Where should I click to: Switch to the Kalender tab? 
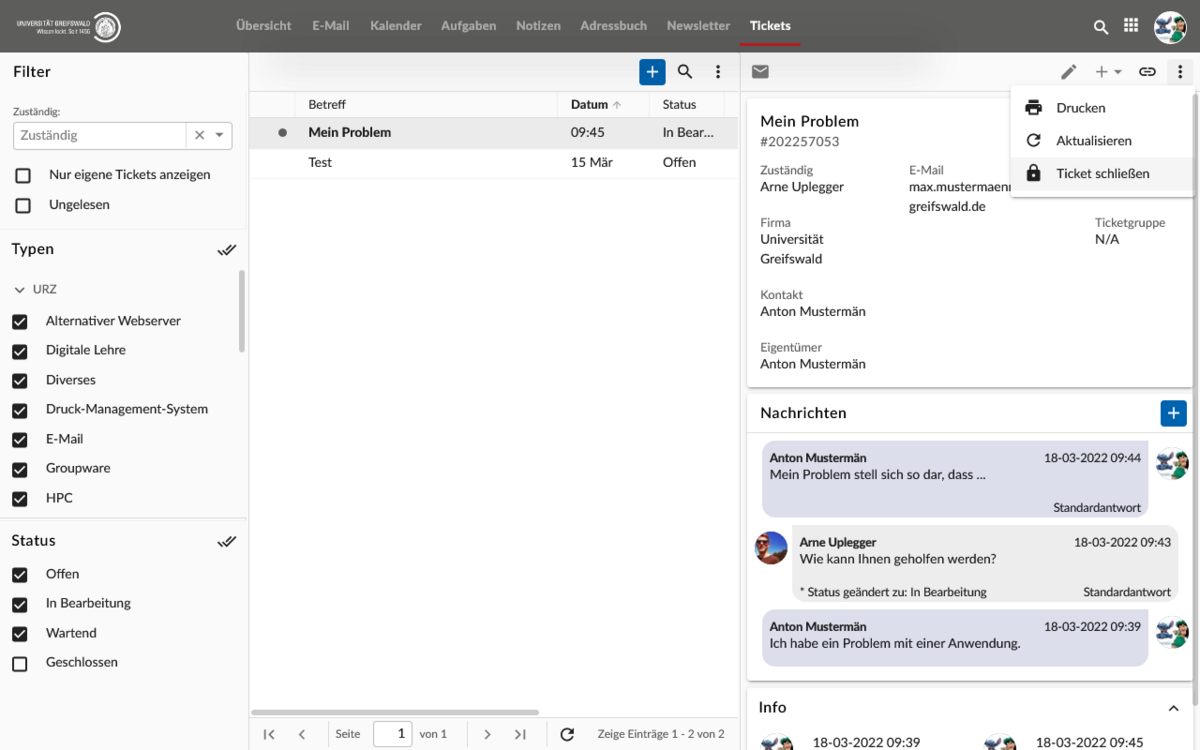(x=395, y=26)
